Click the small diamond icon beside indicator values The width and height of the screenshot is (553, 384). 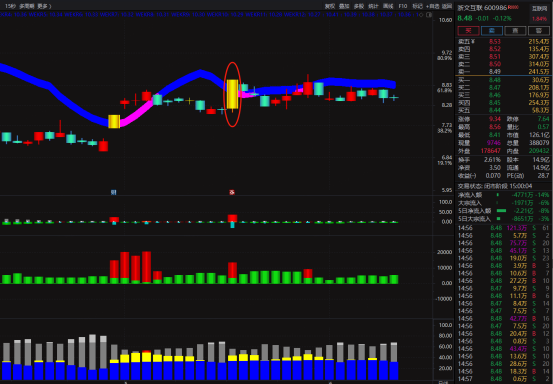(x=422, y=15)
